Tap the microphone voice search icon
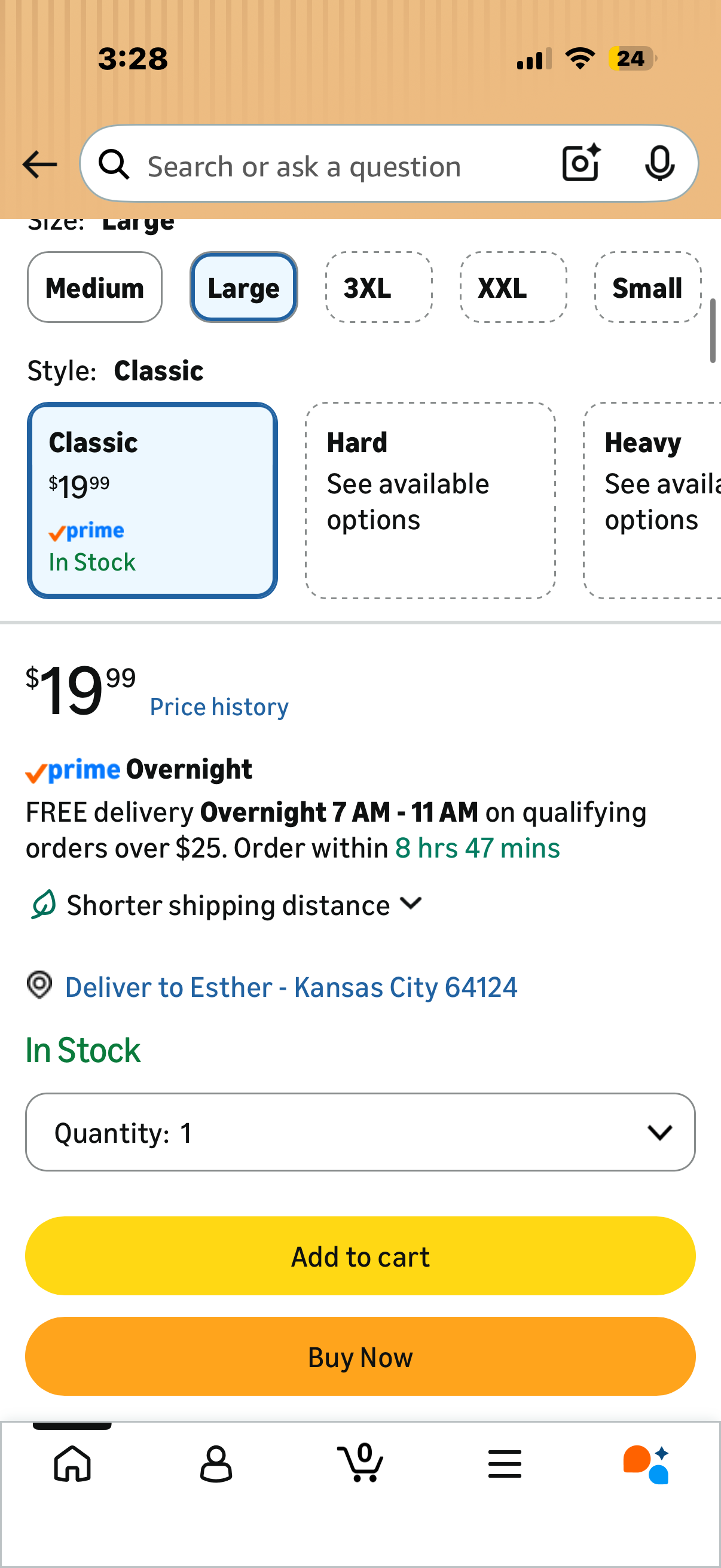The width and height of the screenshot is (721, 1568). tap(659, 164)
